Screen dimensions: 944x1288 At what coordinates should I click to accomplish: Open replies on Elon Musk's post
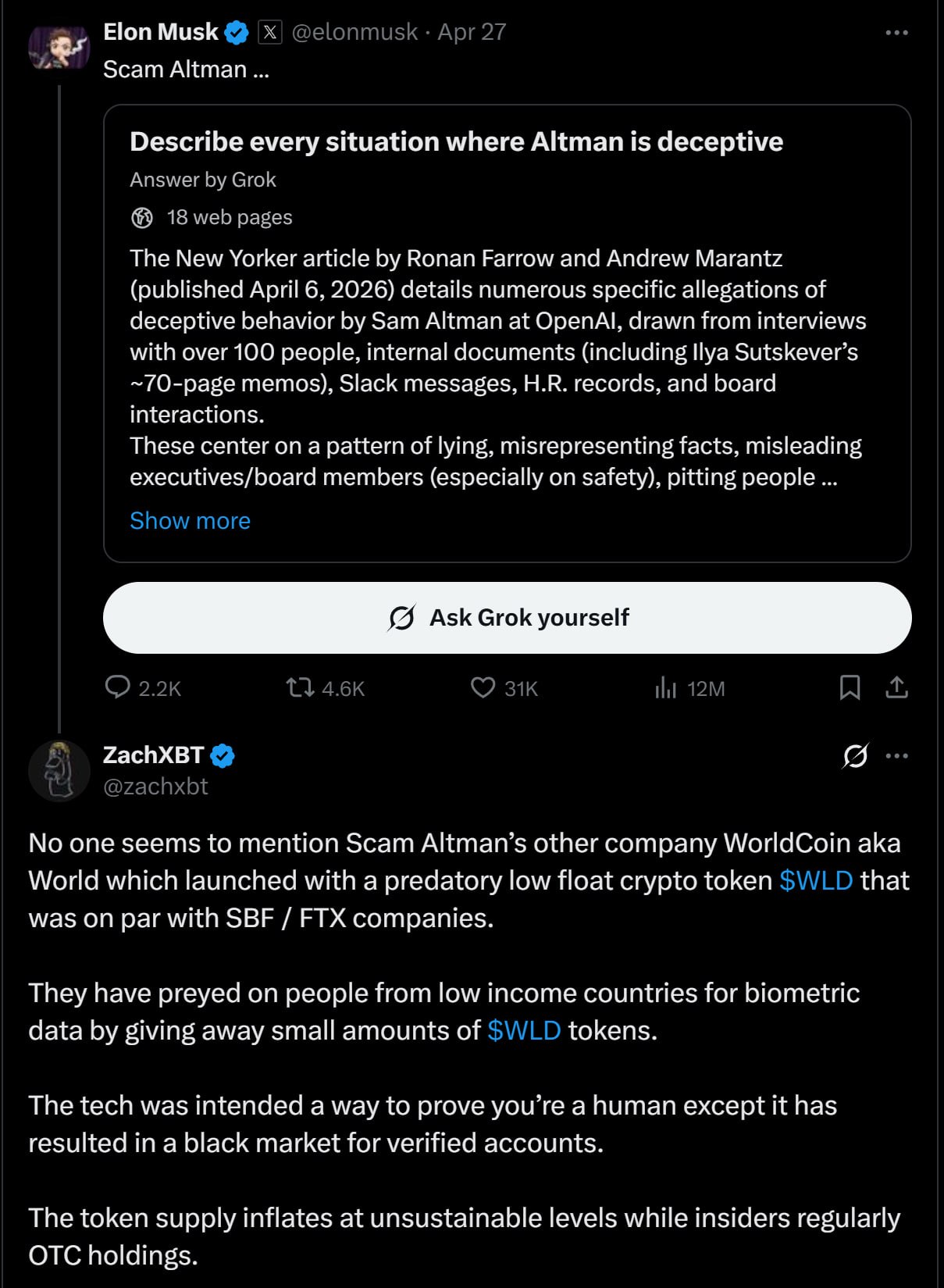(143, 688)
